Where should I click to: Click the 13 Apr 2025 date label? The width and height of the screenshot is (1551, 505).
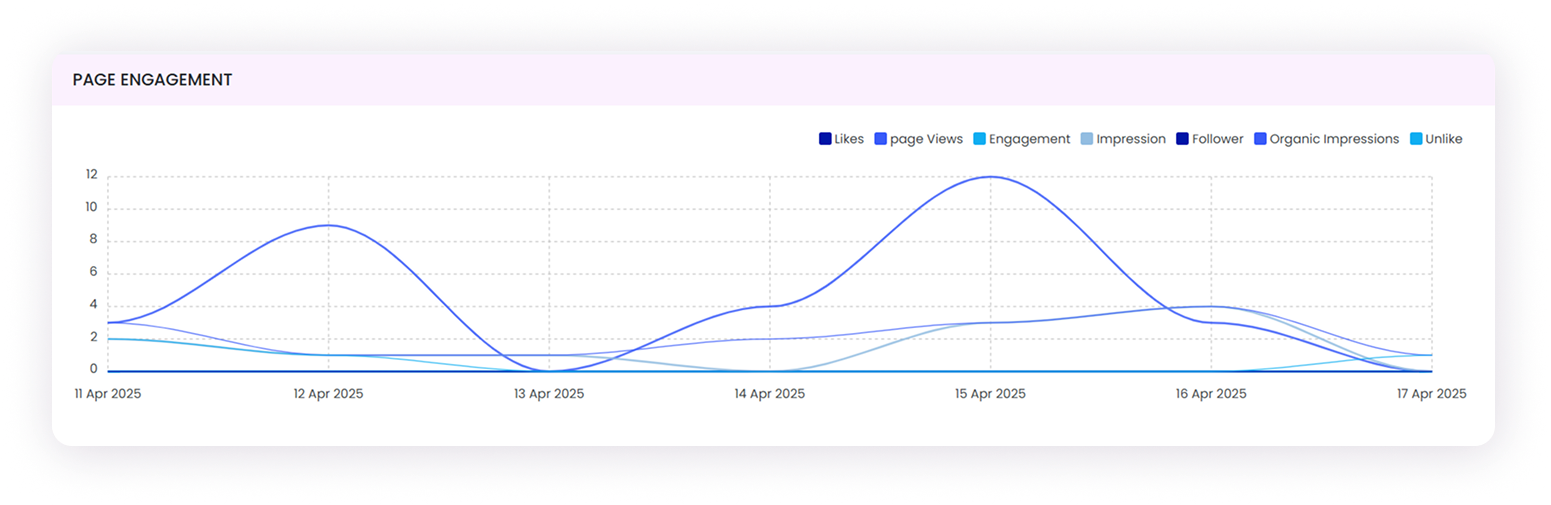549,394
